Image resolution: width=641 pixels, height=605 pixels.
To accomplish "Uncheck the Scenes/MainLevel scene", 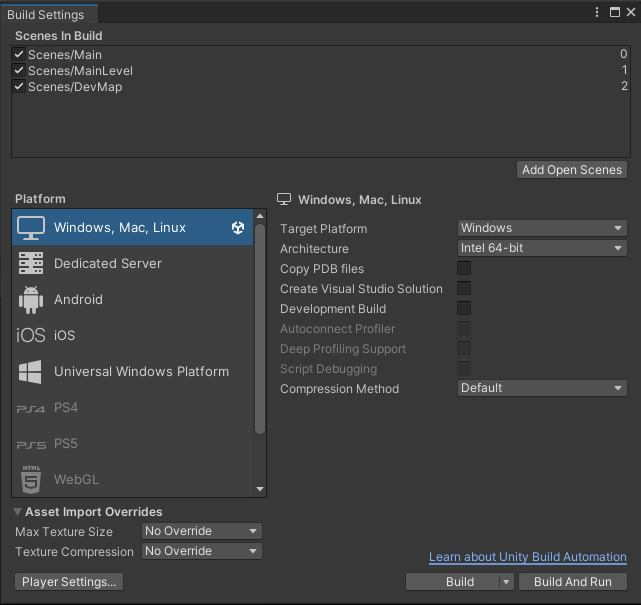I will point(19,70).
